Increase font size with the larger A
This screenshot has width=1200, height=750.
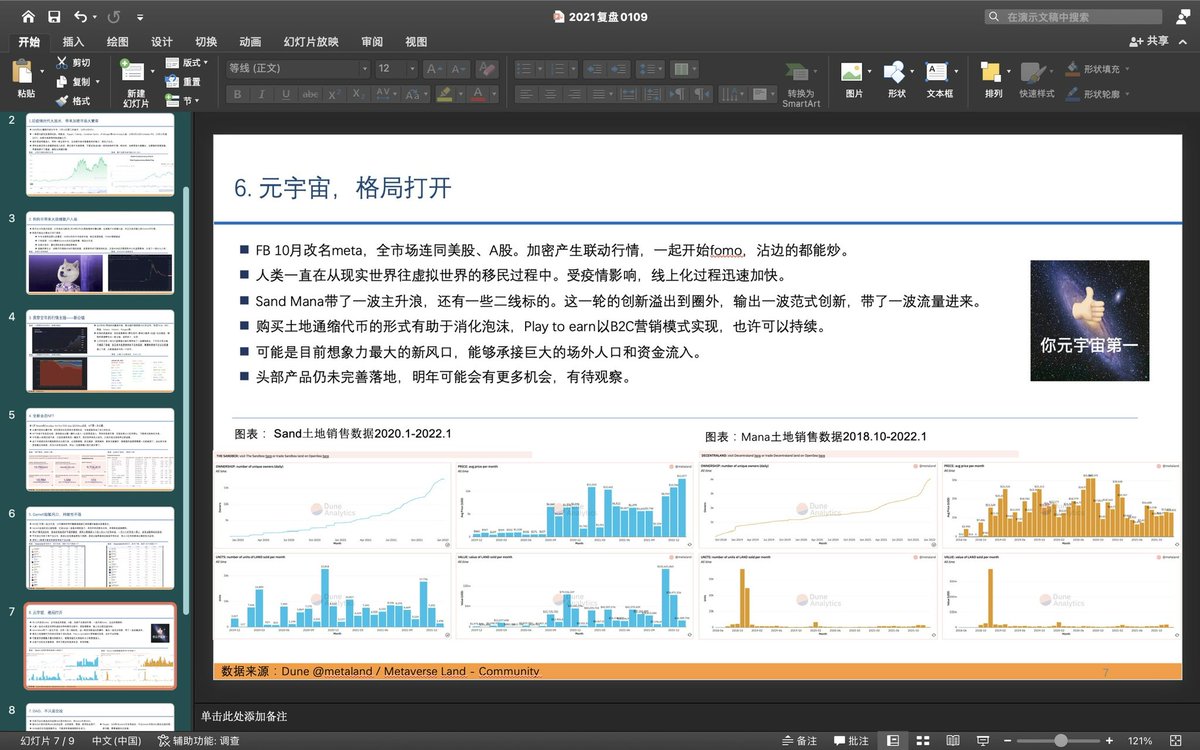(x=435, y=69)
